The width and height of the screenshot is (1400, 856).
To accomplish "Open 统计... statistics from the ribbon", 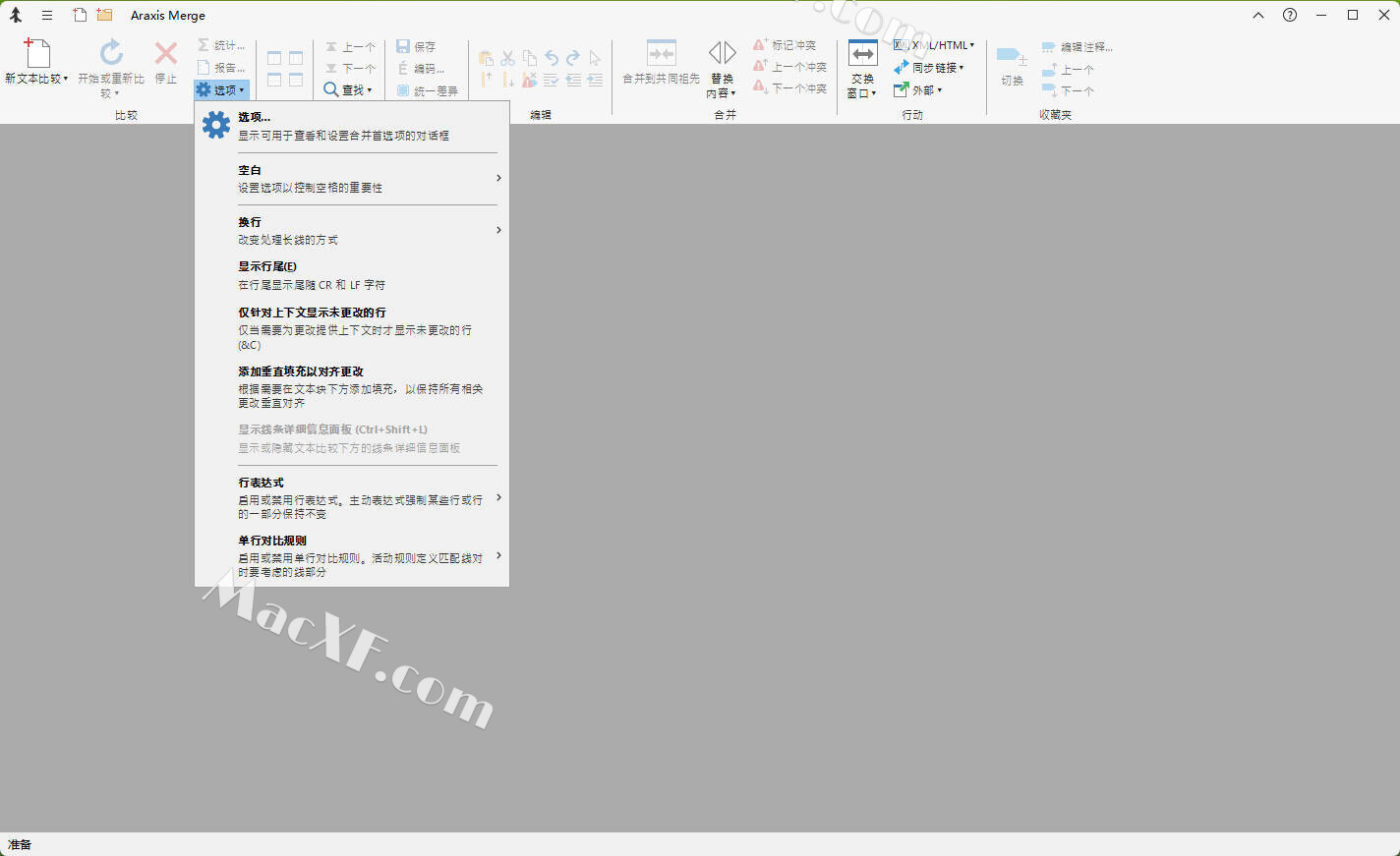I will pyautogui.click(x=220, y=45).
